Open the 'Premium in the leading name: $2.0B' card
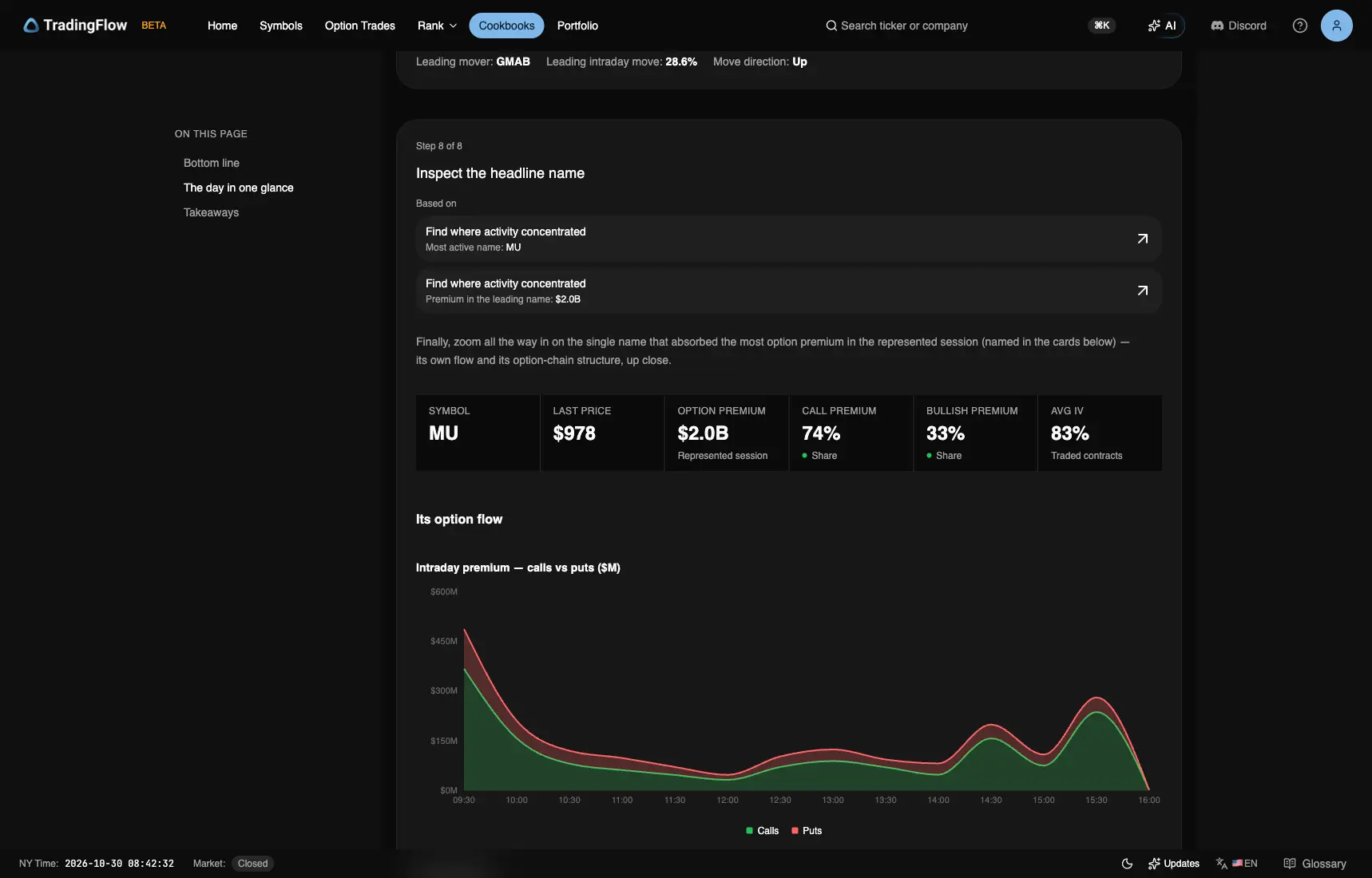 pos(788,291)
